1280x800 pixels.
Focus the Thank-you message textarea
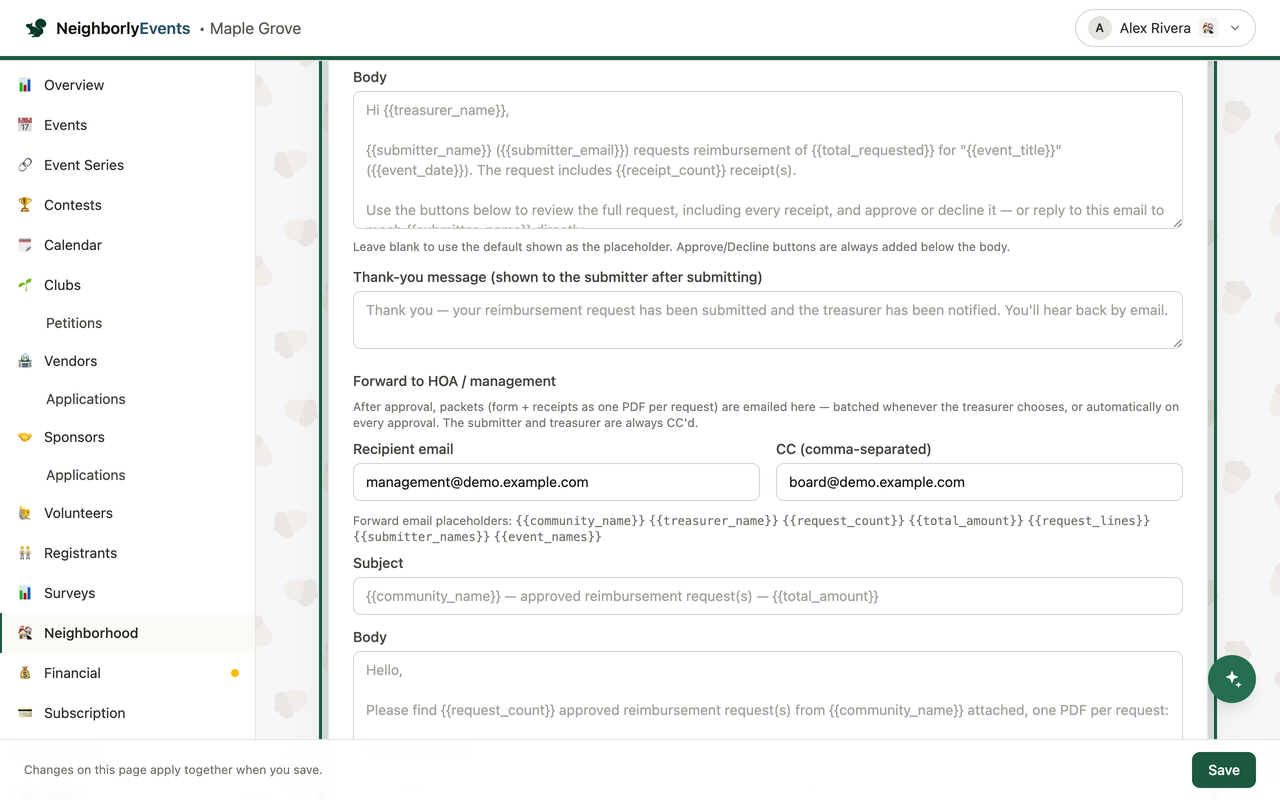768,320
